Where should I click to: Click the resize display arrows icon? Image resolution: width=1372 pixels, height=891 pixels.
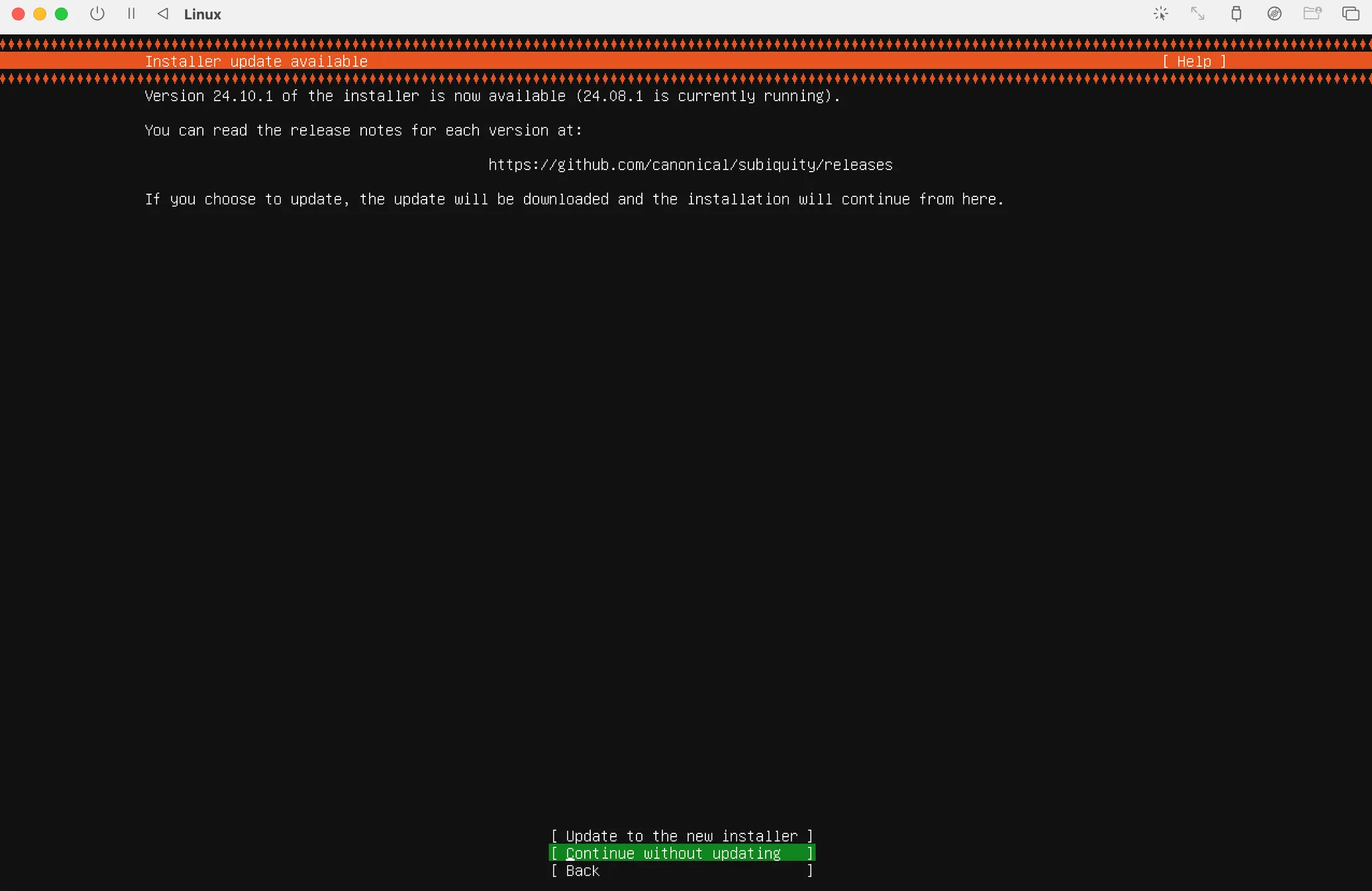(x=1198, y=14)
